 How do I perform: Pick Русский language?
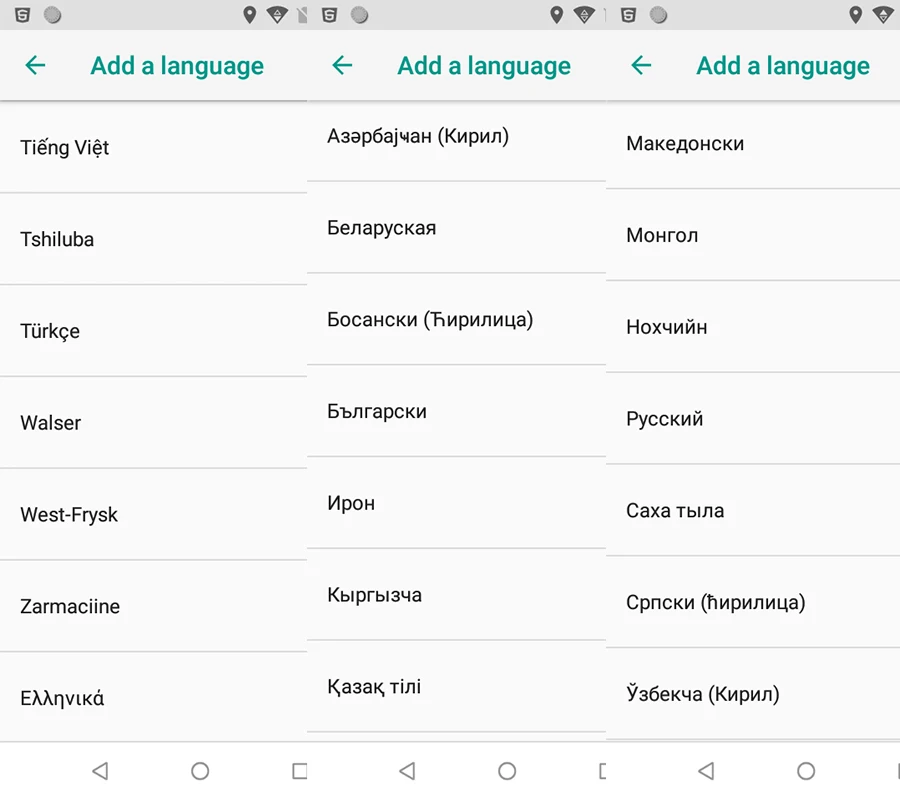pos(753,419)
